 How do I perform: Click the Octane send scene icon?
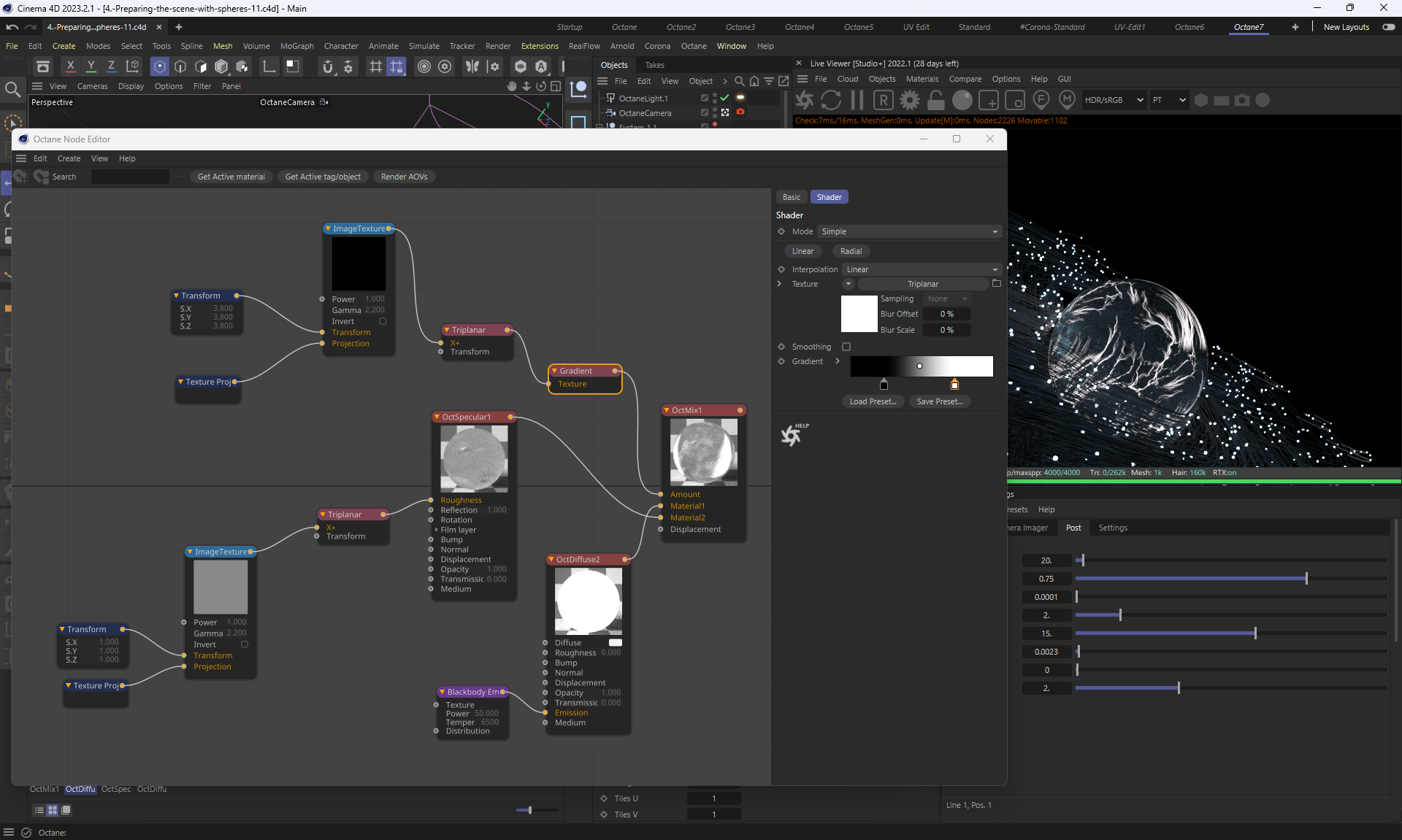(805, 100)
